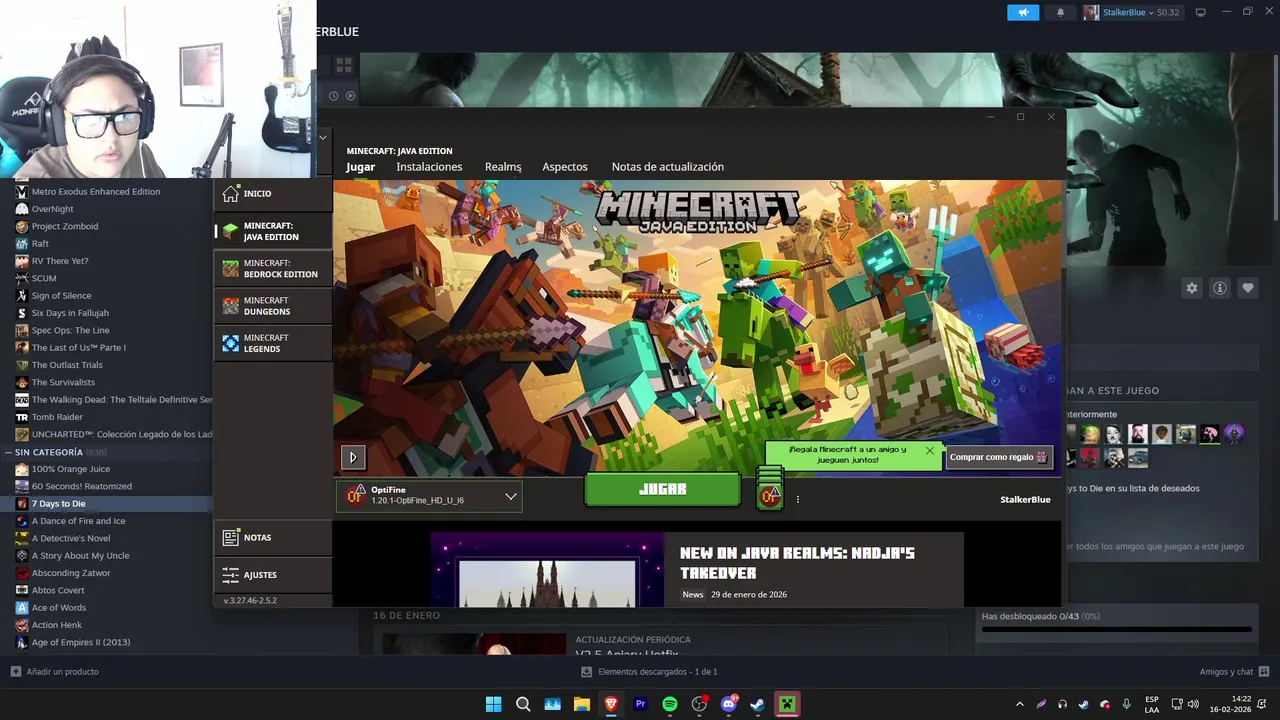Switch to Notas de actualización tab
This screenshot has width=1280, height=720.
point(667,167)
